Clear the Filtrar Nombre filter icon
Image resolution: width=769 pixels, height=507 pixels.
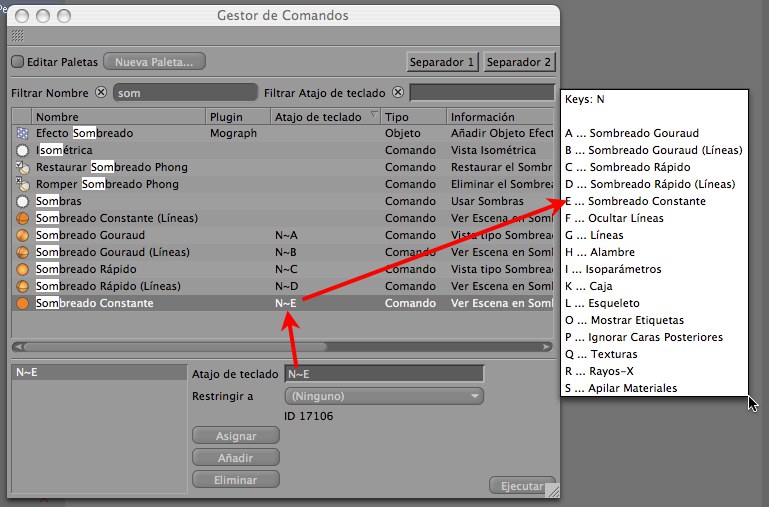(100, 93)
